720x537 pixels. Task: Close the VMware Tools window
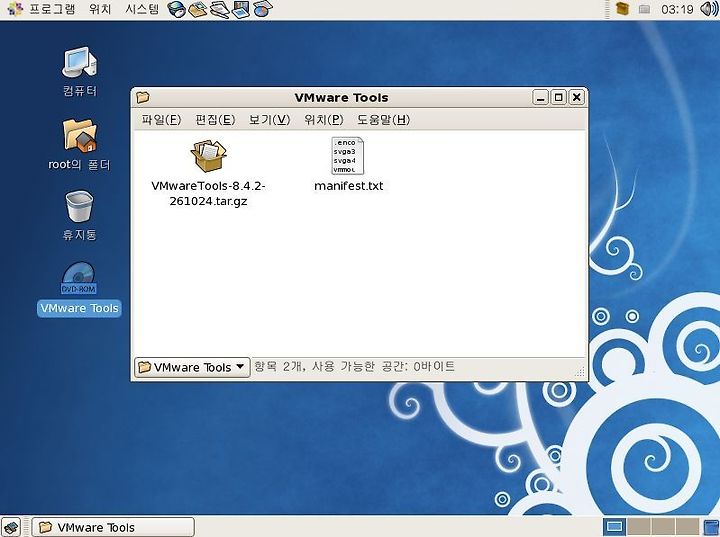(576, 97)
